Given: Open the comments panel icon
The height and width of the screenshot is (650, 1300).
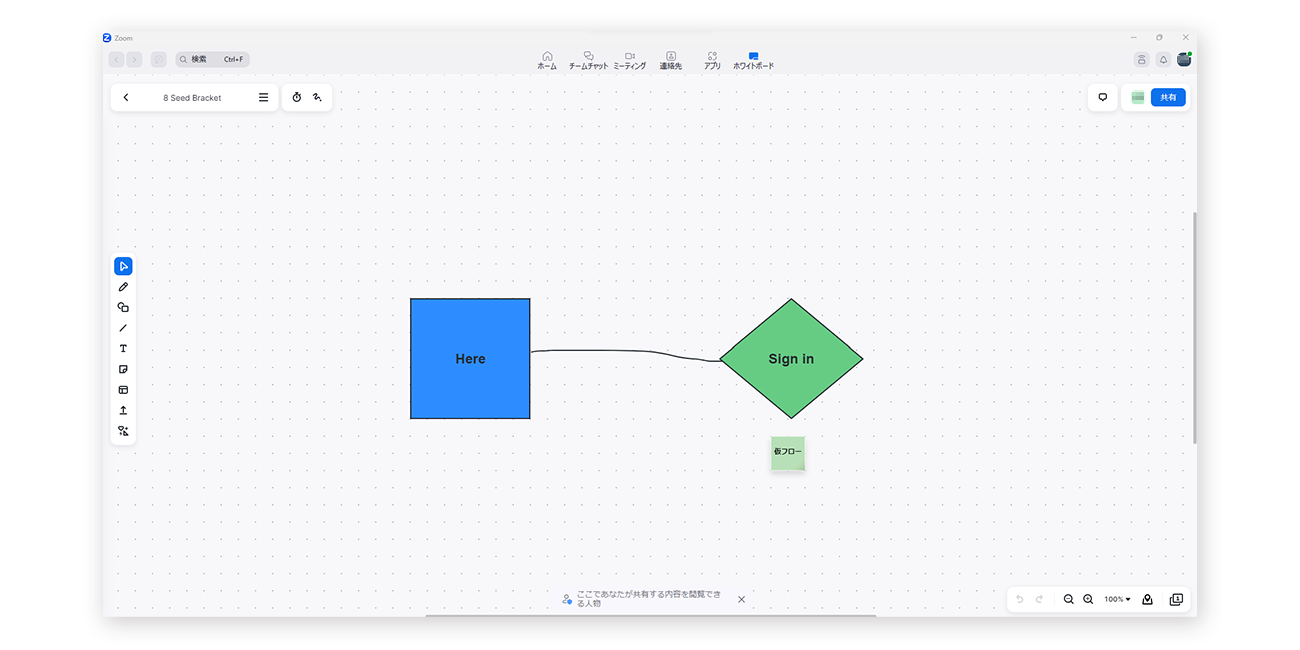Looking at the screenshot, I should [x=1102, y=98].
